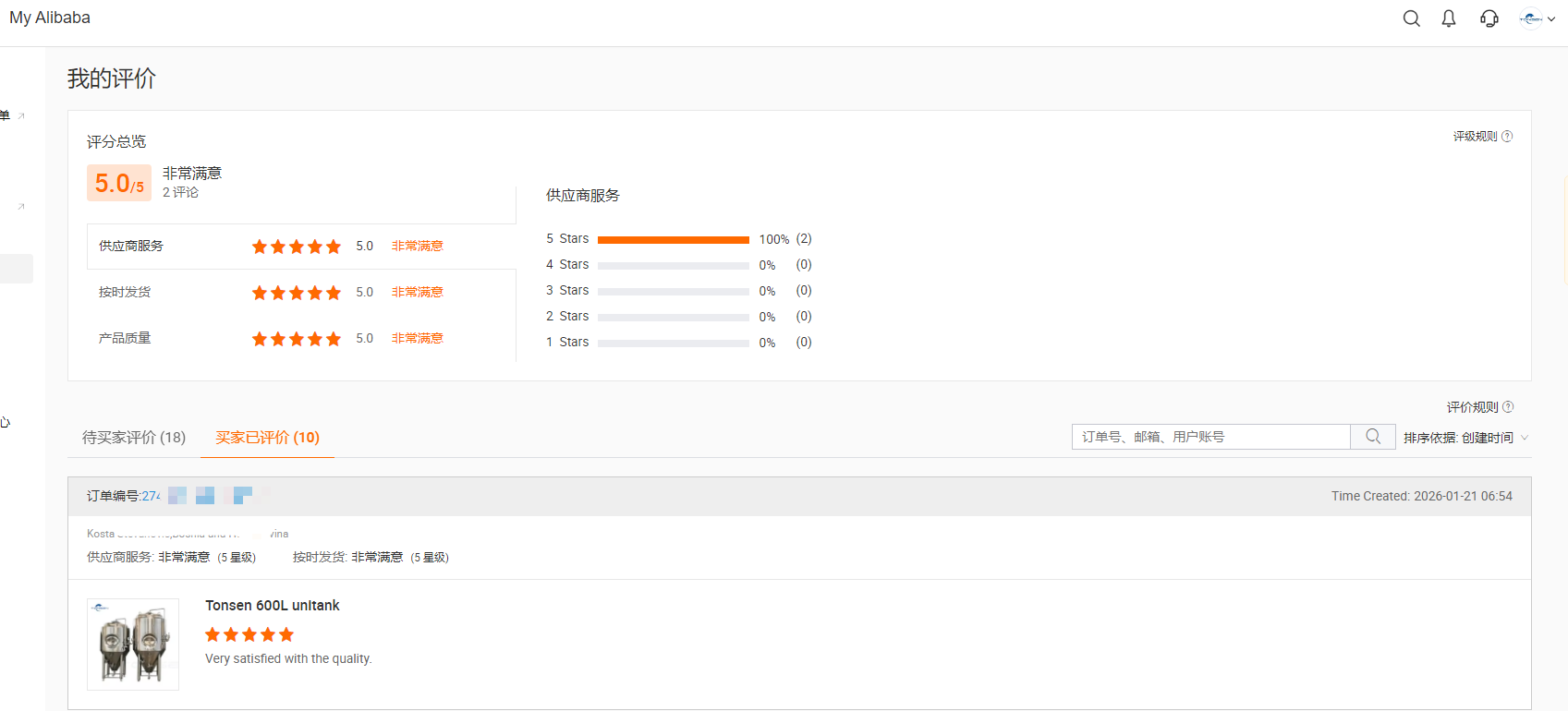Open the account avatar dropdown menu
The image size is (1568, 711).
1538,18
